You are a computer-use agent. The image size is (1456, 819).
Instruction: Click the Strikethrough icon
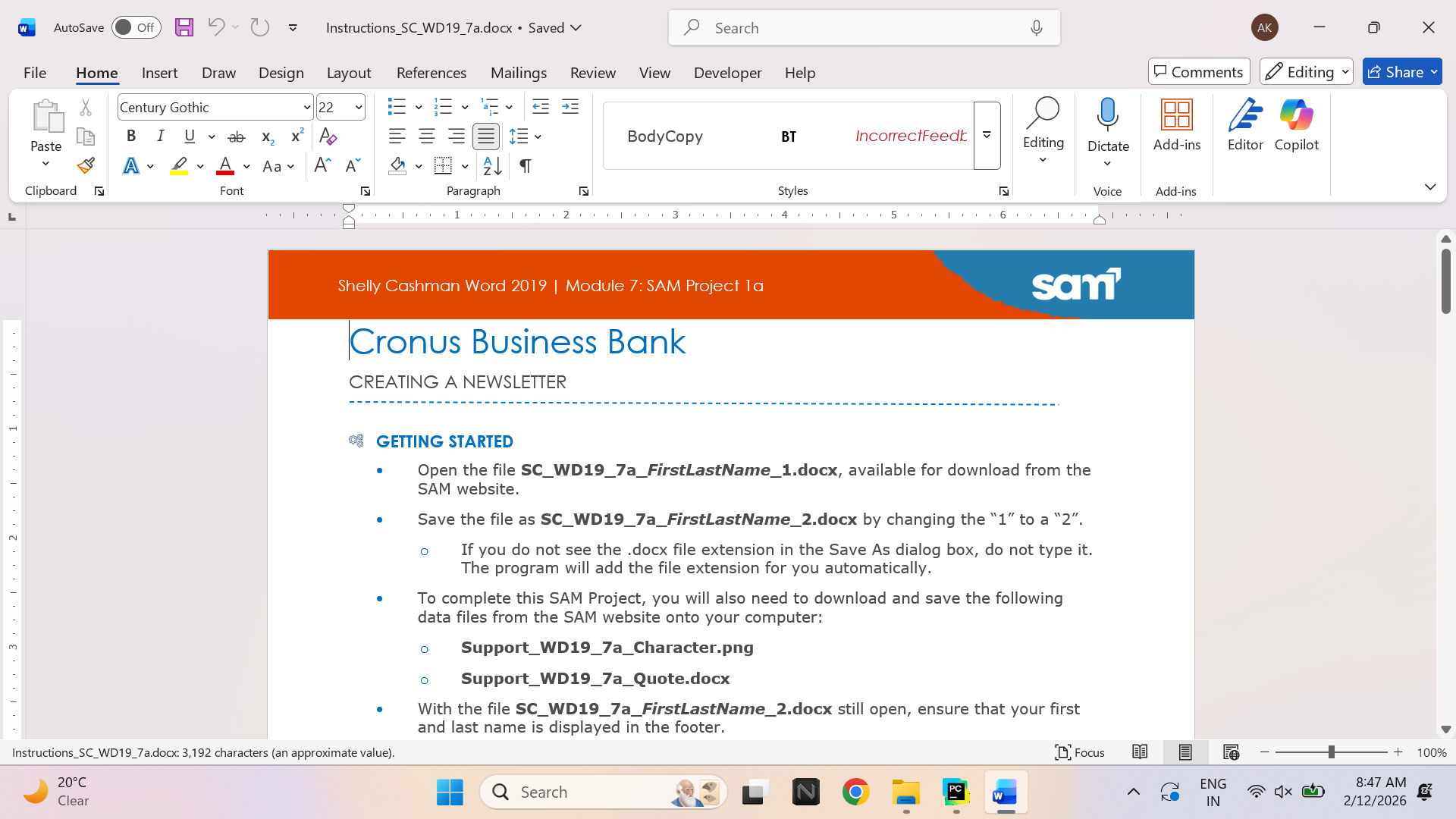237,136
